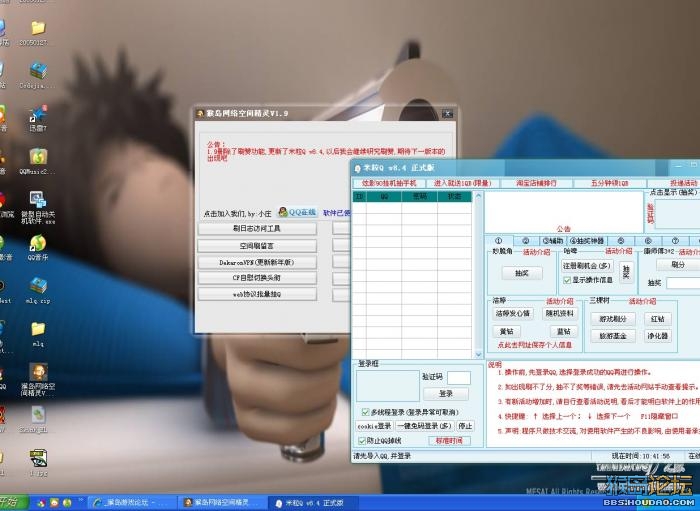Toggle 显示操作信息 checkbox
The height and width of the screenshot is (511, 700).
[567, 280]
